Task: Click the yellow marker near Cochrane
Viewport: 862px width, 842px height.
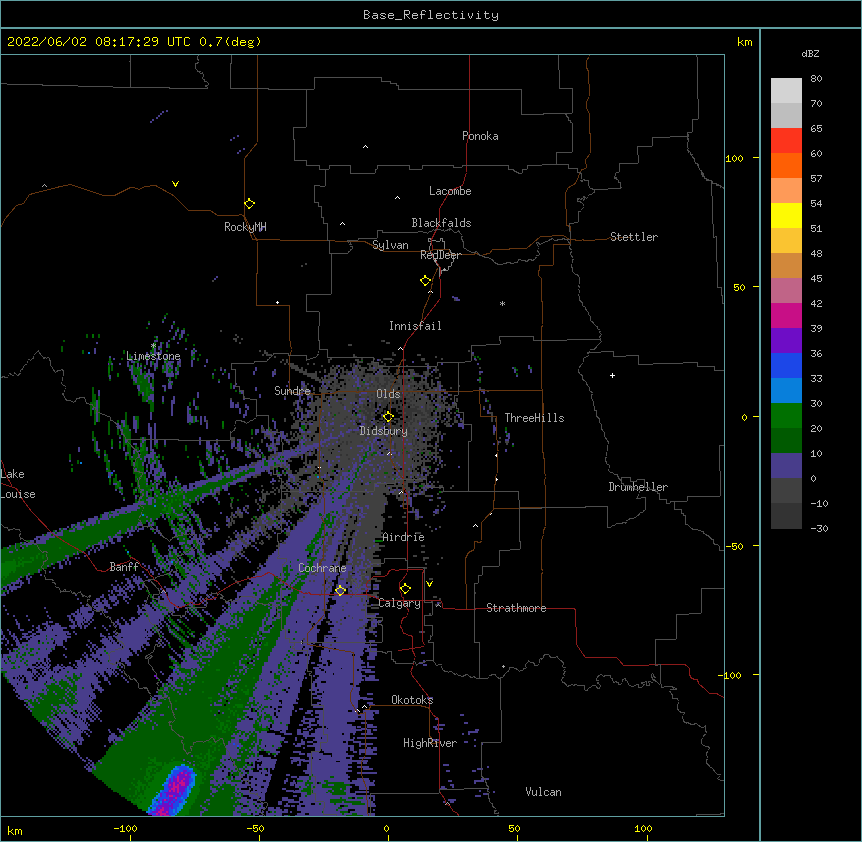Action: click(x=340, y=590)
